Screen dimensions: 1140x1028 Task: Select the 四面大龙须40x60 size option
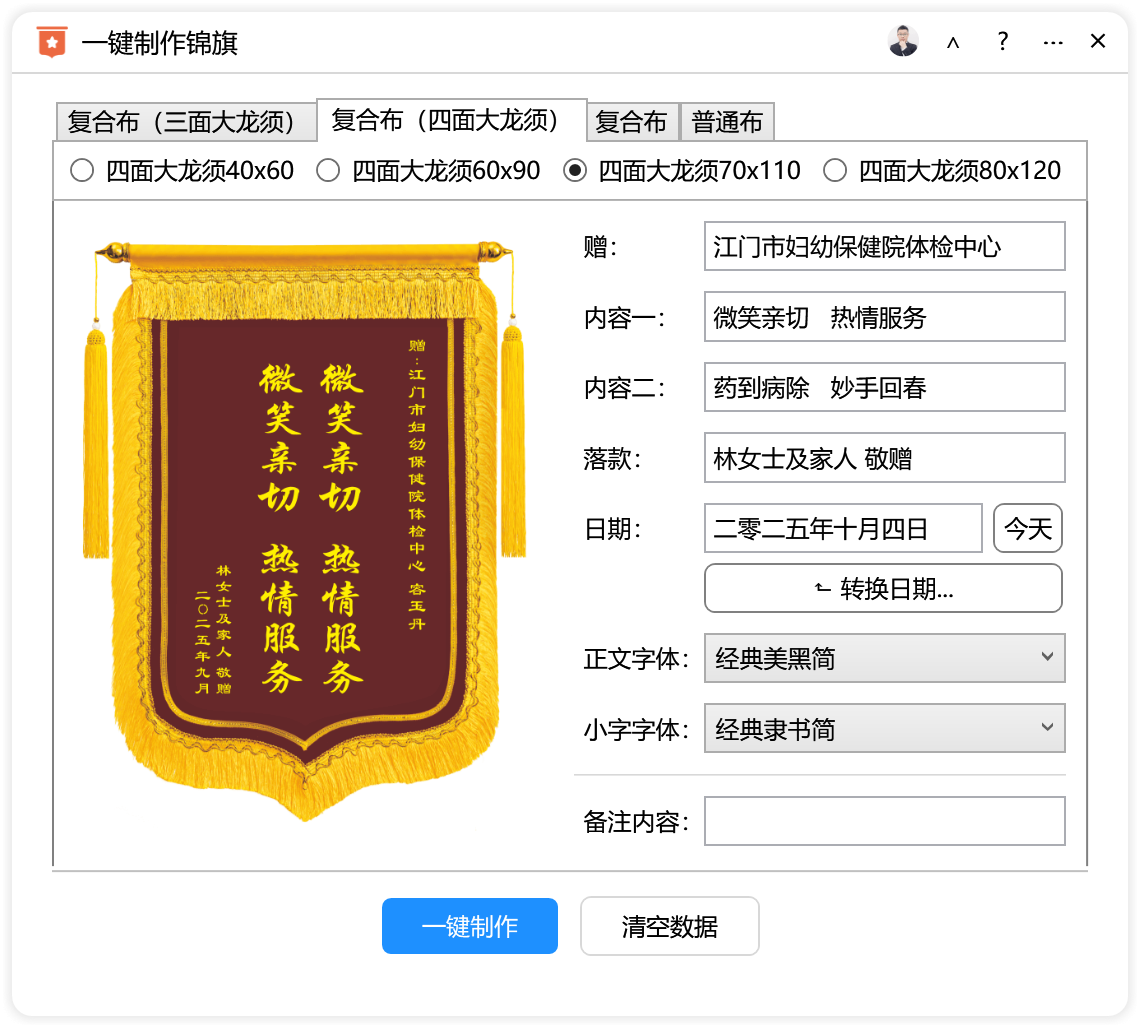pos(82,171)
